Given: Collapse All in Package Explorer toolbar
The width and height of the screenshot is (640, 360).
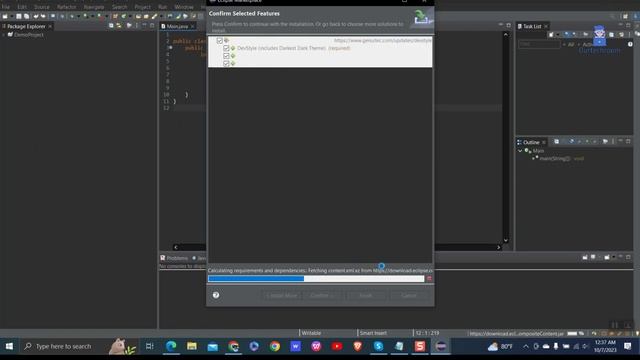Looking at the screenshot, I should 111,26.
